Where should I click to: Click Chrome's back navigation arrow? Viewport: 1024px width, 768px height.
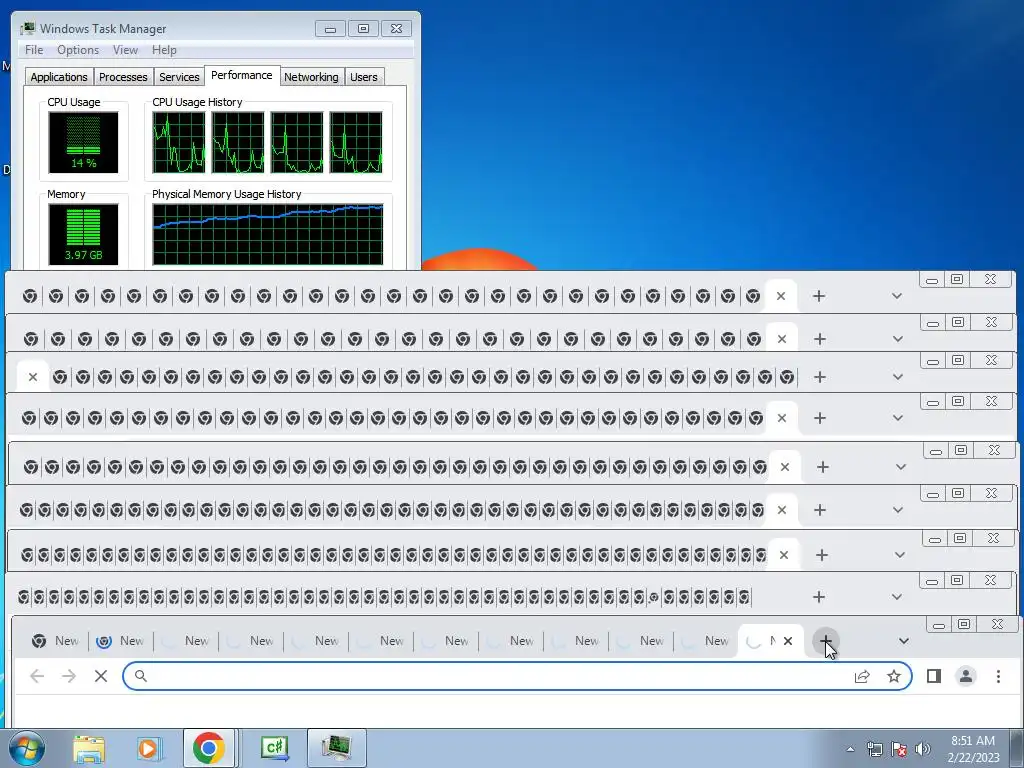point(37,676)
